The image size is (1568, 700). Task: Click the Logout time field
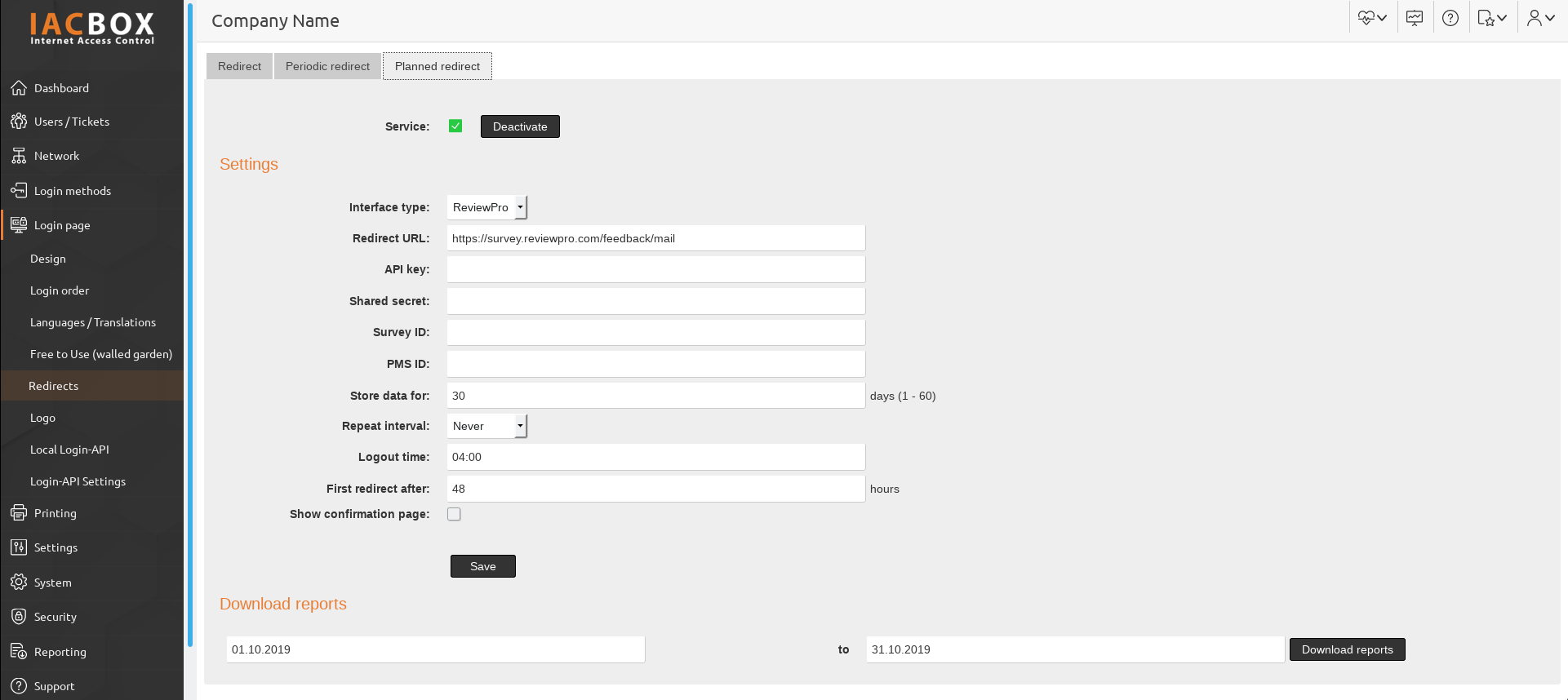(656, 457)
